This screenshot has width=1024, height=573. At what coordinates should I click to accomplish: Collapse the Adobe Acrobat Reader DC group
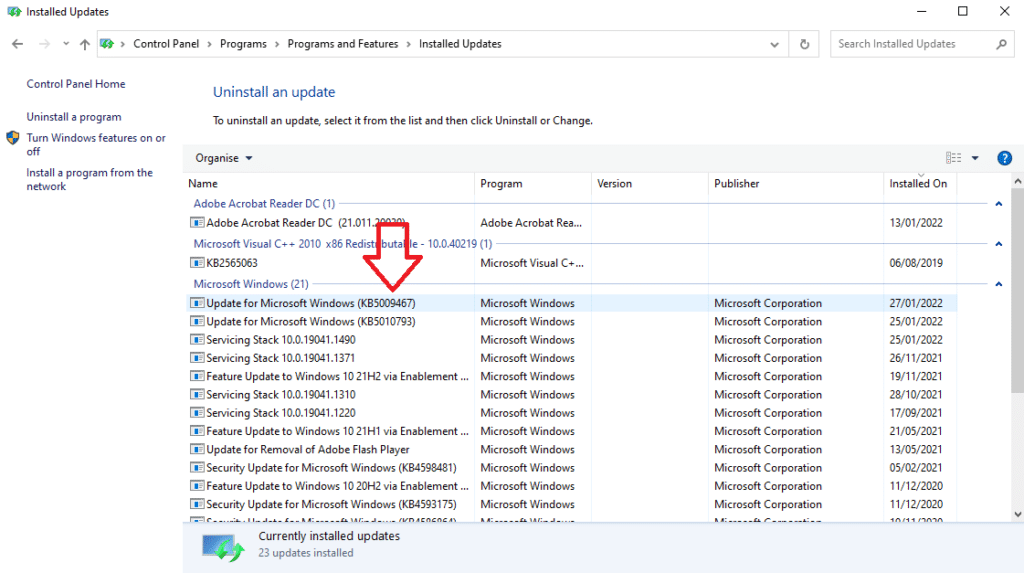pos(999,204)
